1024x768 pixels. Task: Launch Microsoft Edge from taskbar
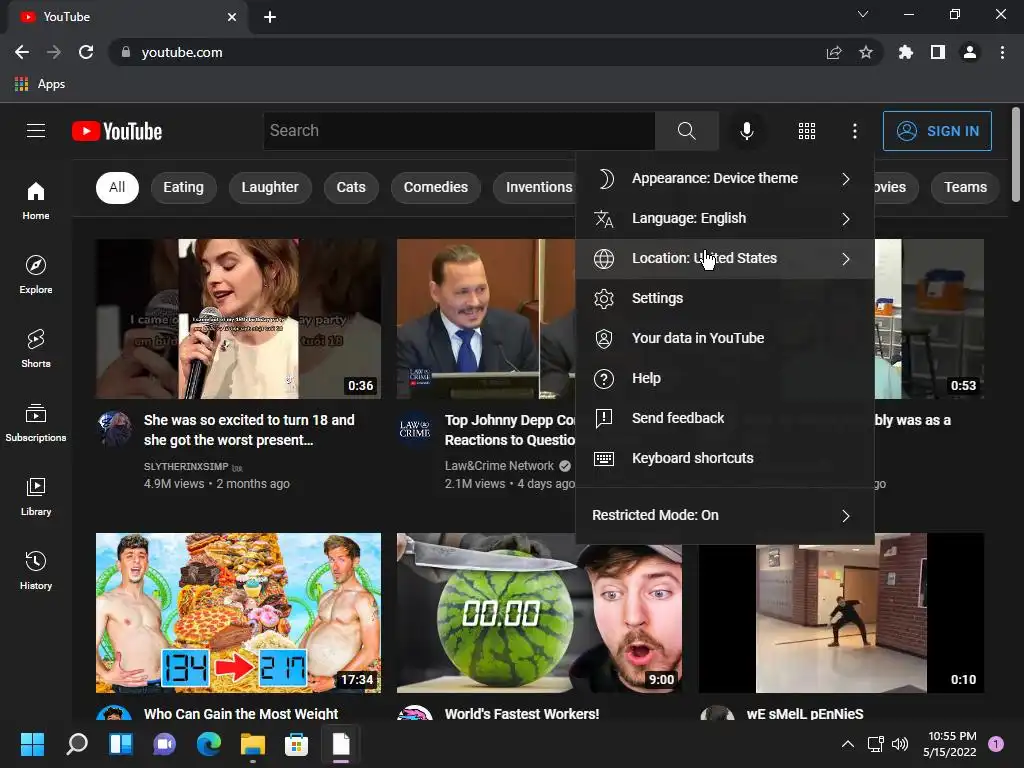(x=209, y=744)
